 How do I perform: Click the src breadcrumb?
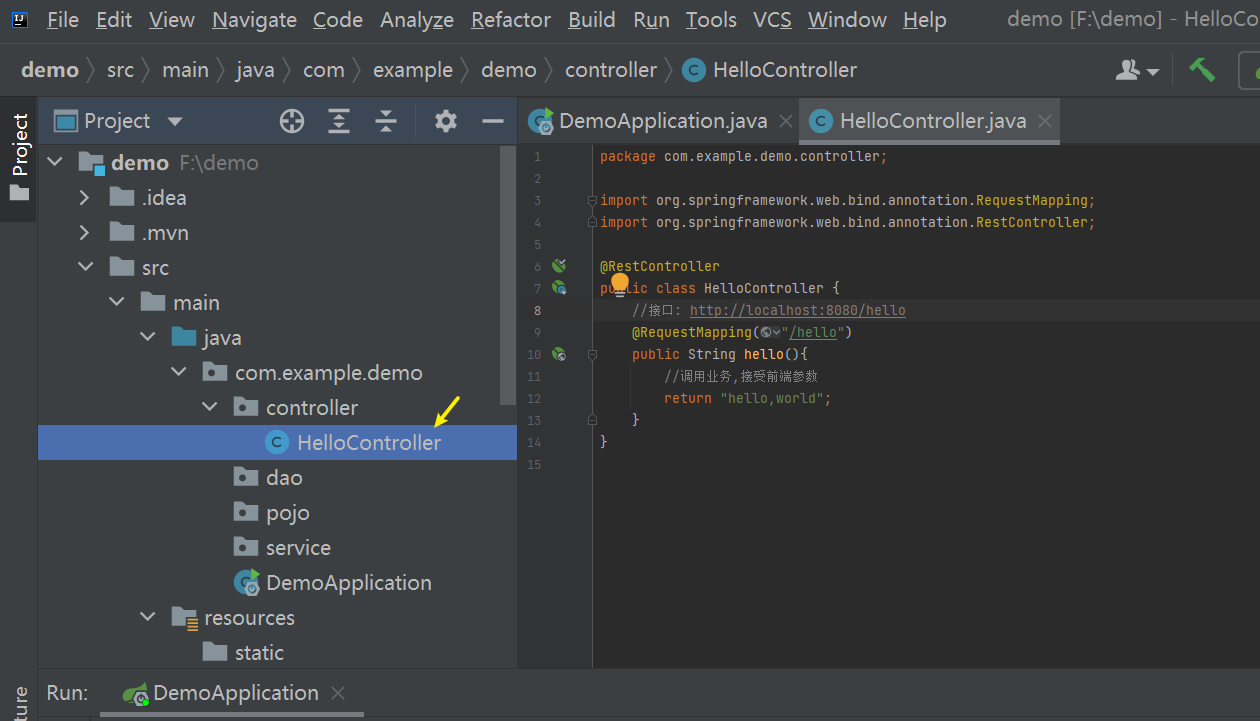click(120, 70)
